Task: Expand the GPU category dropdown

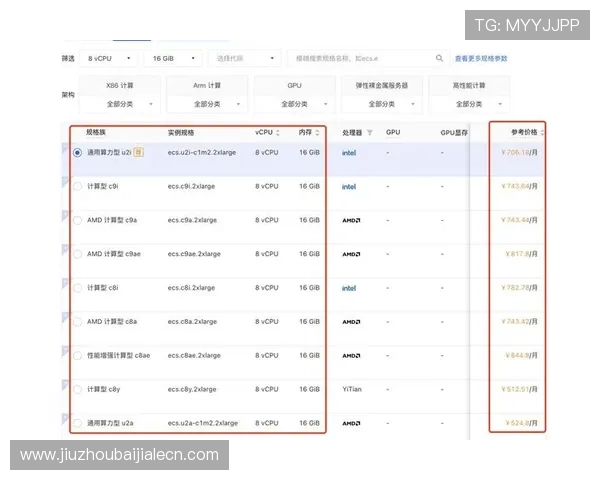Action: tap(294, 104)
